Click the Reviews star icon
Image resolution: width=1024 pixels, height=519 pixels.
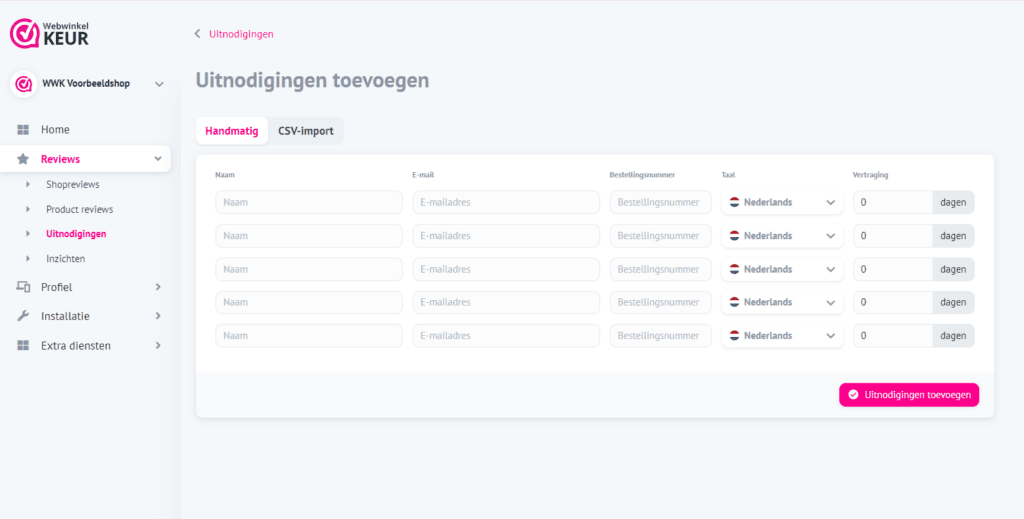tap(23, 159)
